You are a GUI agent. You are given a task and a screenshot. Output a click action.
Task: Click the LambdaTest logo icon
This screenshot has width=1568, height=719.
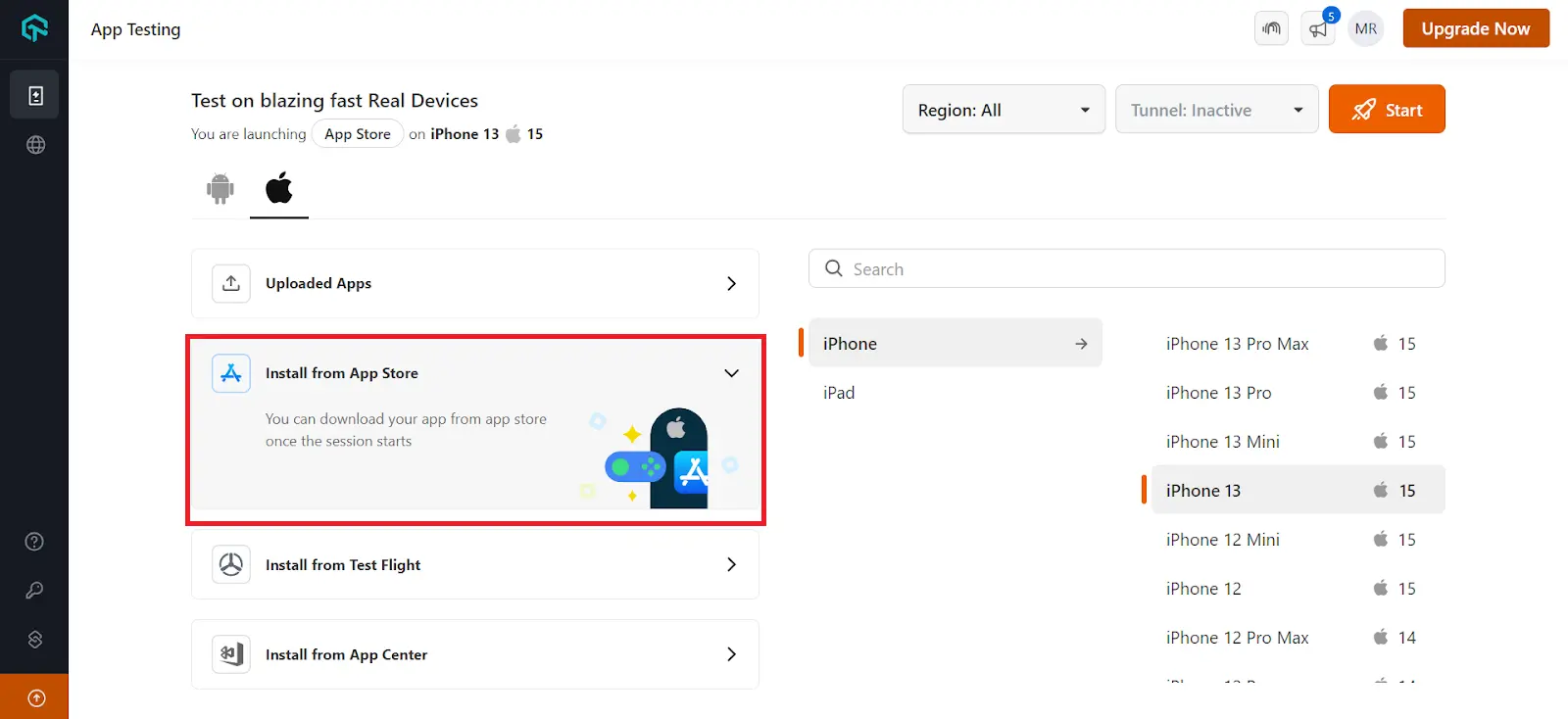pyautogui.click(x=34, y=28)
